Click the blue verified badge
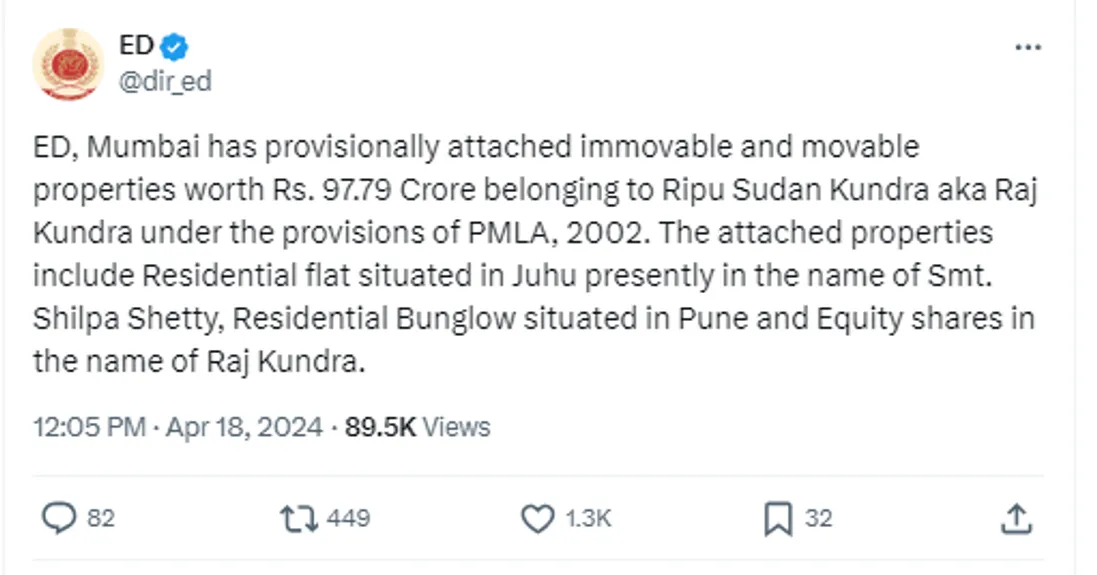The image size is (1097, 575). pyautogui.click(x=175, y=47)
